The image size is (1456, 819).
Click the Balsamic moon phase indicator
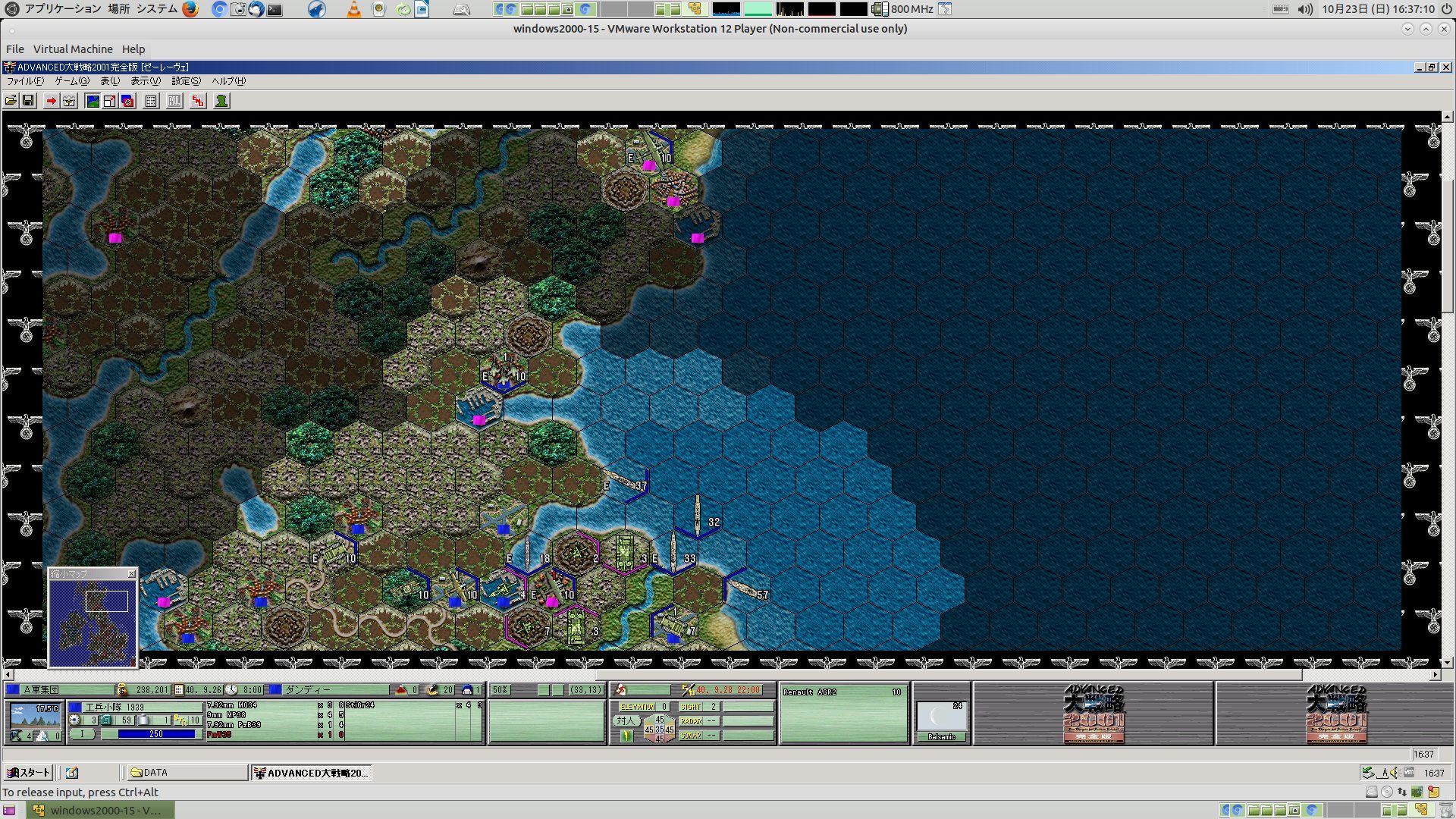click(x=941, y=721)
